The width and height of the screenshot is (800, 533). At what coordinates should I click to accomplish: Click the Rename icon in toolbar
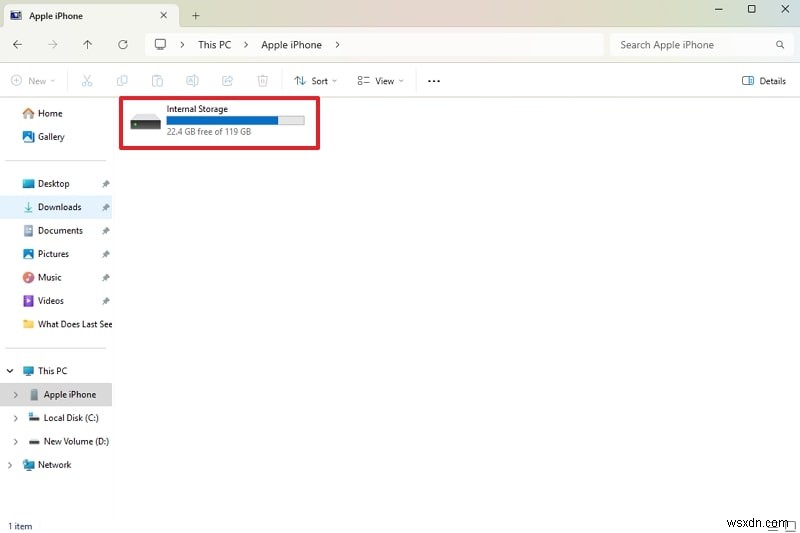pyautogui.click(x=192, y=81)
